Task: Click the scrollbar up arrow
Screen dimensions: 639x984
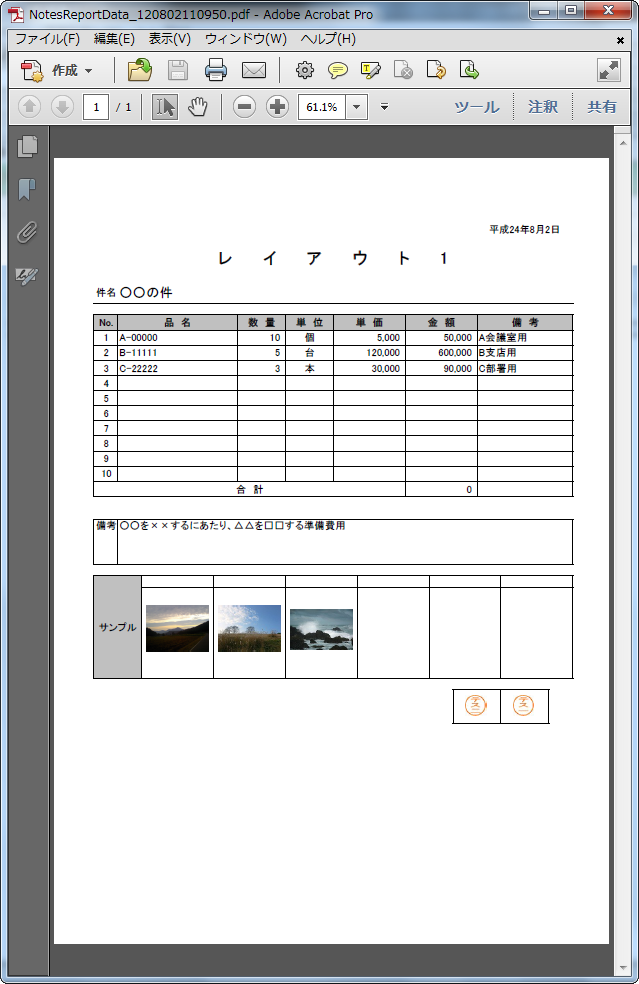Action: (x=623, y=143)
